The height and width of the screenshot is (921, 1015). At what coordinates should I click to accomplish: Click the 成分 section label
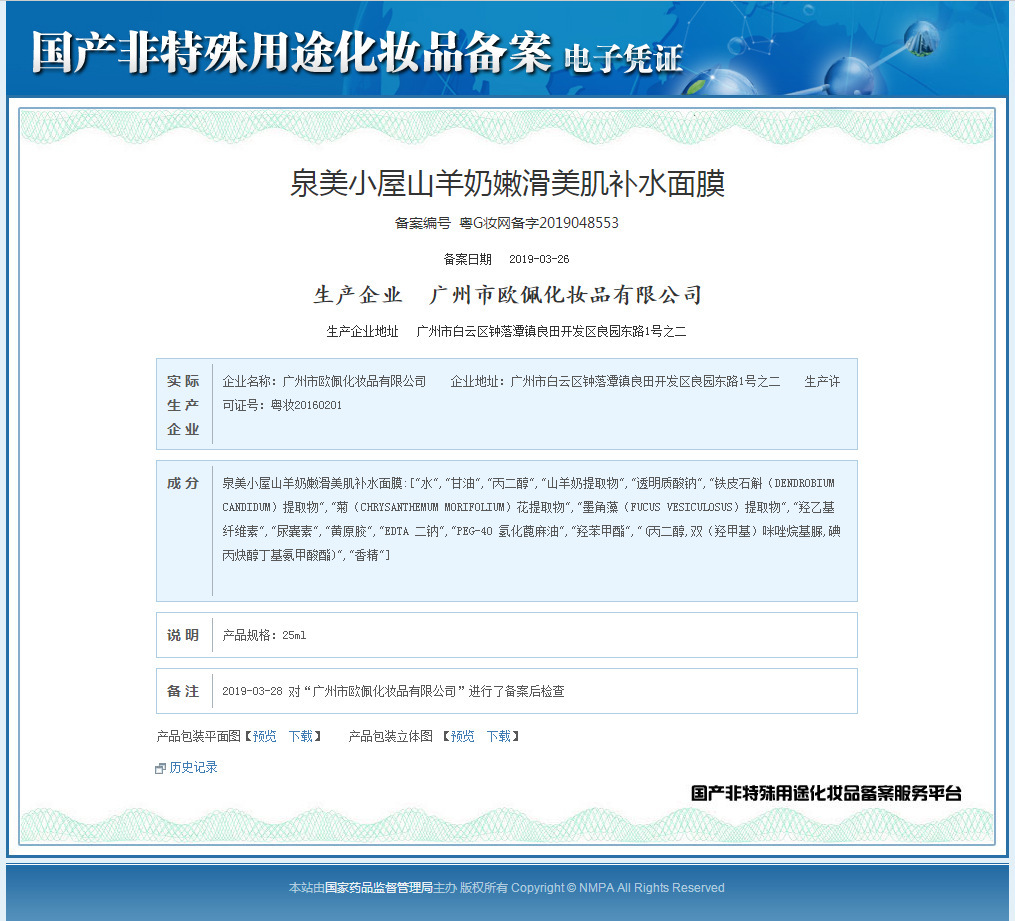pos(183,483)
